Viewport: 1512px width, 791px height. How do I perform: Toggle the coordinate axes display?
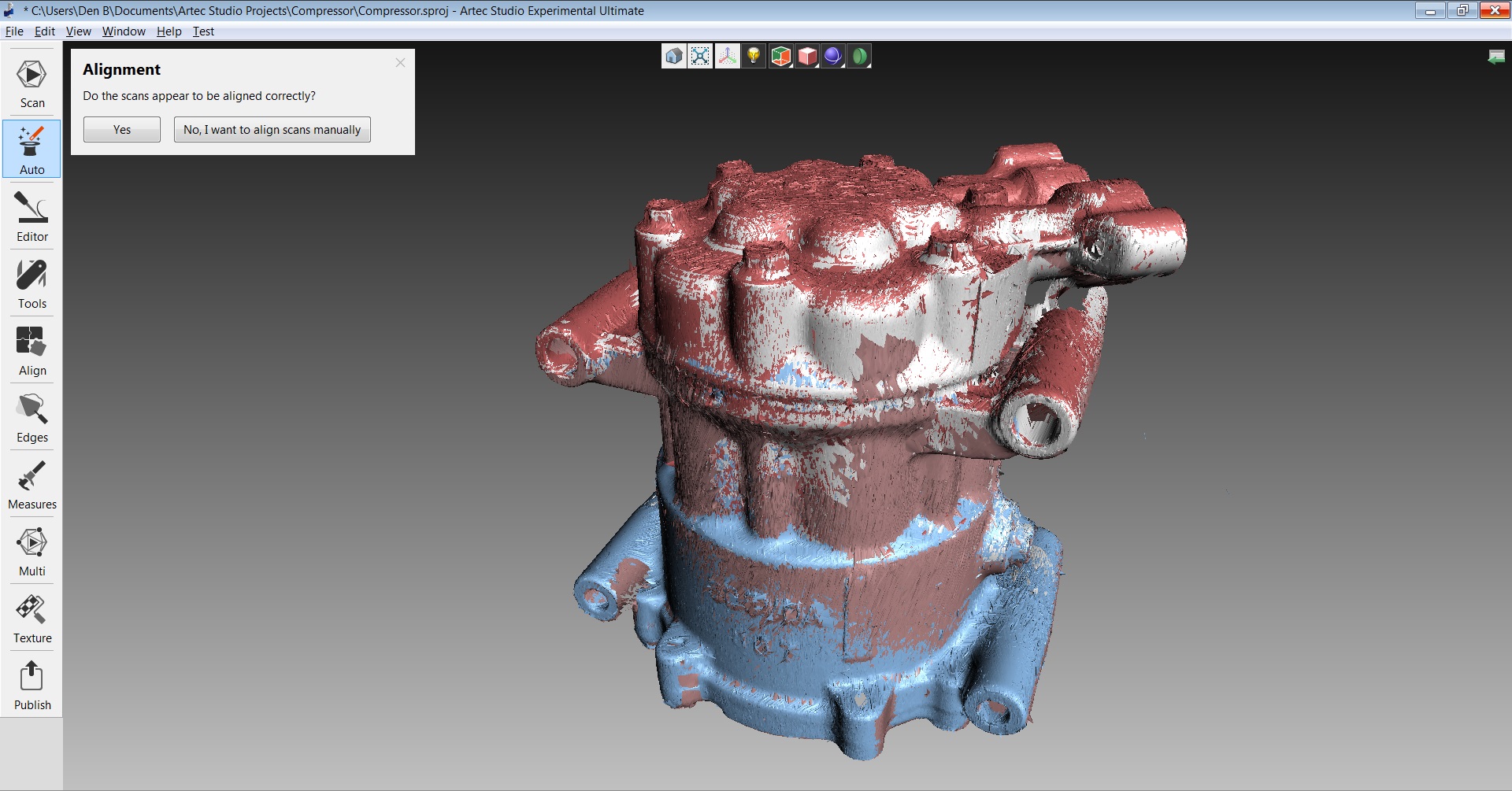(727, 56)
